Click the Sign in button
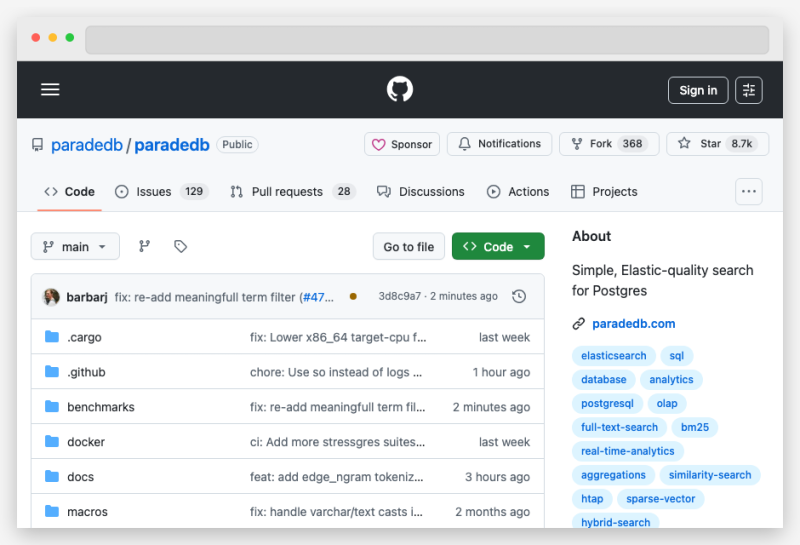The image size is (800, 545). [x=698, y=90]
